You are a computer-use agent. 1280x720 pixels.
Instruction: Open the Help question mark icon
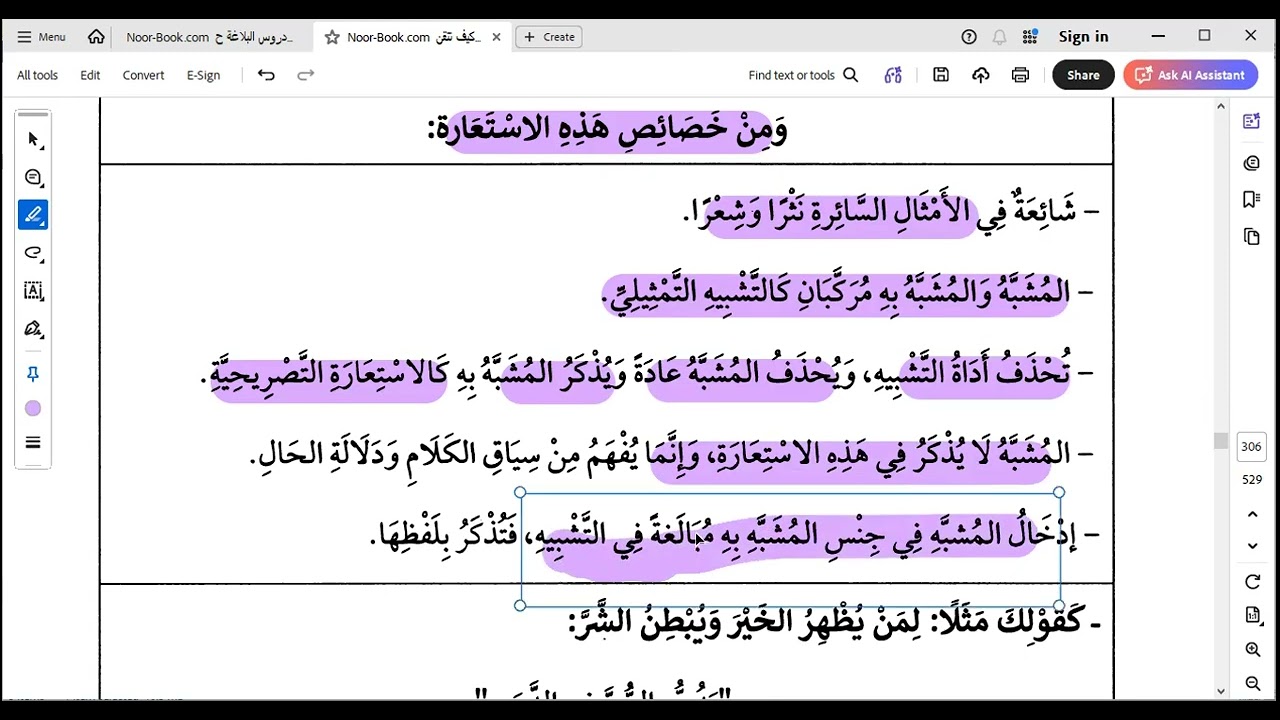(969, 37)
